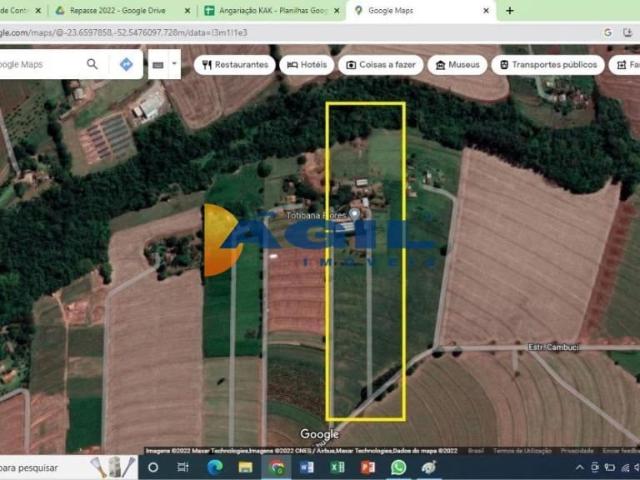Expand the keyboard input tools dropdown arrow

pyautogui.click(x=174, y=64)
